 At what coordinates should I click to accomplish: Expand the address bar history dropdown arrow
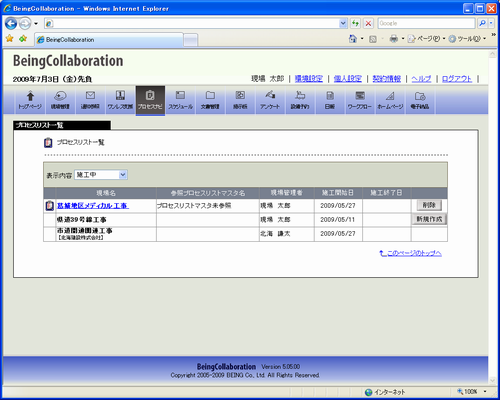tap(343, 23)
